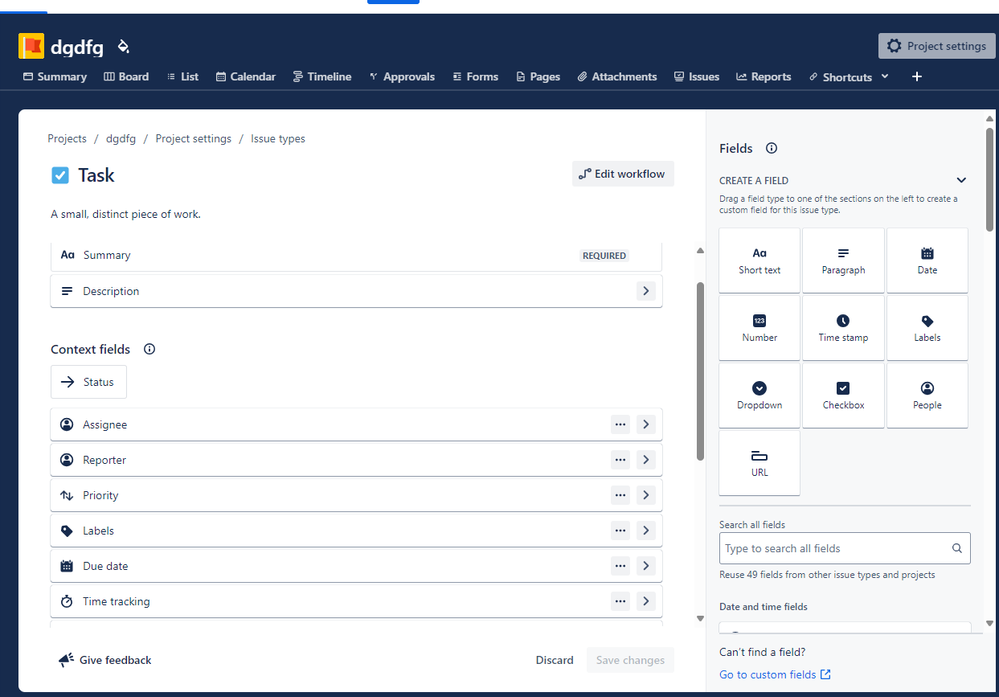Open the Calendar tab
The image size is (999, 697).
click(x=246, y=76)
